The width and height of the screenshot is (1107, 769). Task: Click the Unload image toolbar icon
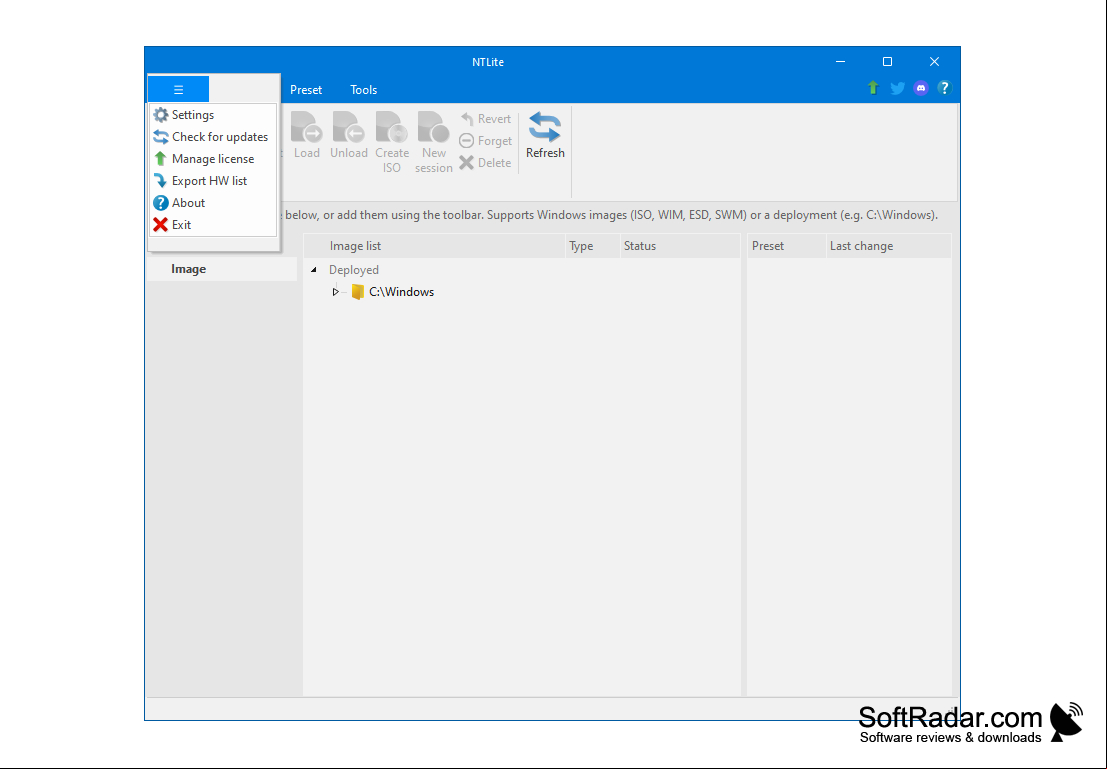(349, 128)
